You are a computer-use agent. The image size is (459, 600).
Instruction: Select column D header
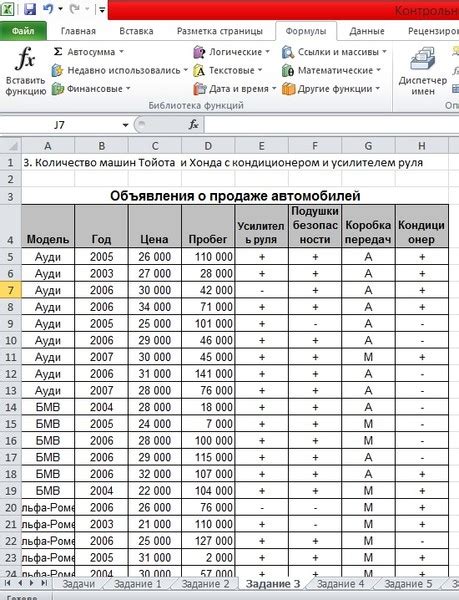pyautogui.click(x=208, y=146)
